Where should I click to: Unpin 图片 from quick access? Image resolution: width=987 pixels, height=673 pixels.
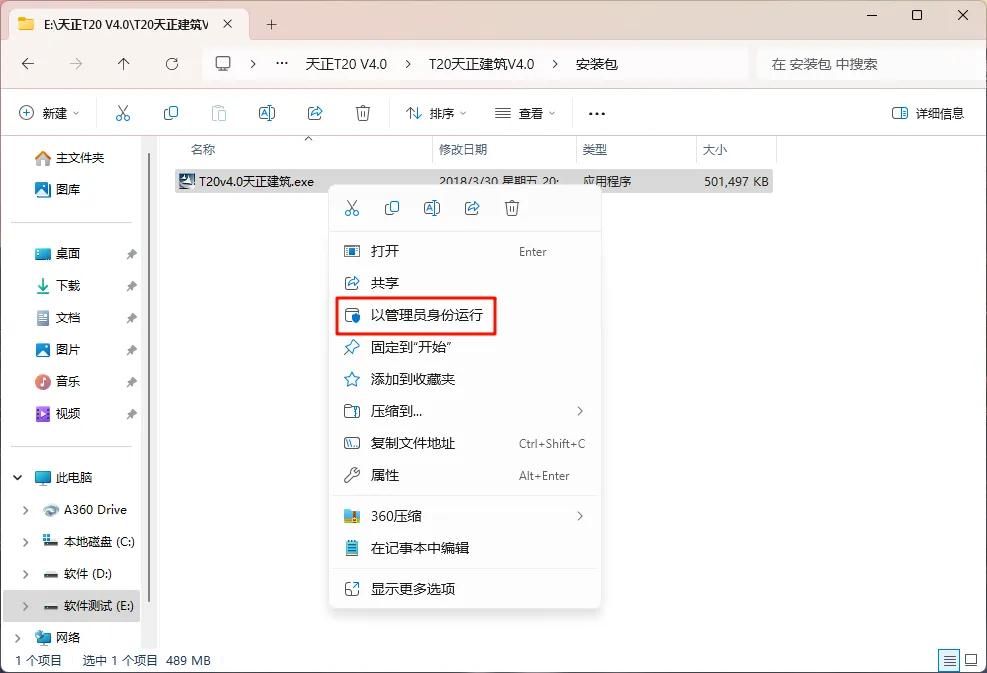131,350
